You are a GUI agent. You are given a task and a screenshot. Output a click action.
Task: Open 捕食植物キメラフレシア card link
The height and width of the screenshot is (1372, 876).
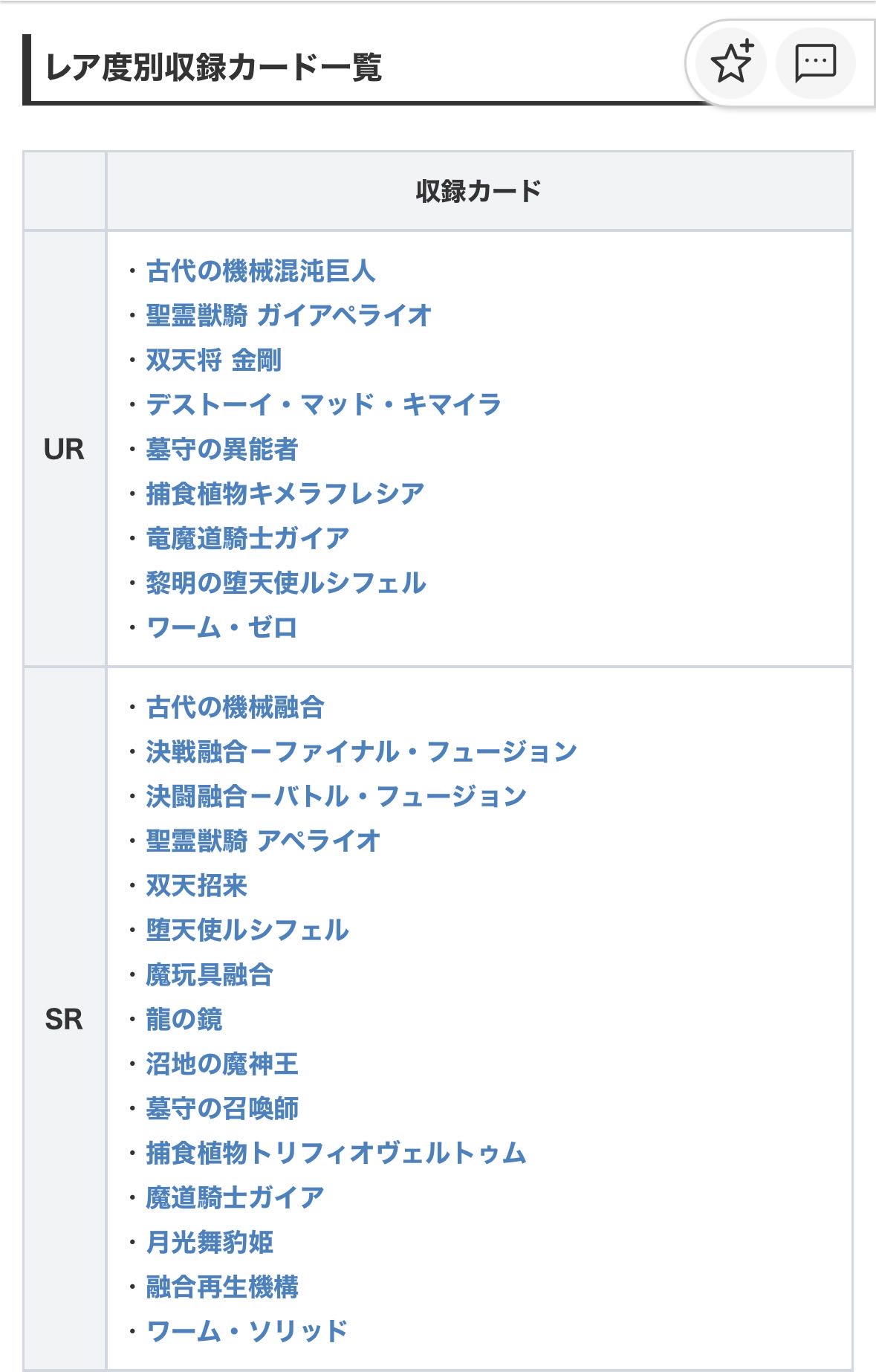[285, 494]
